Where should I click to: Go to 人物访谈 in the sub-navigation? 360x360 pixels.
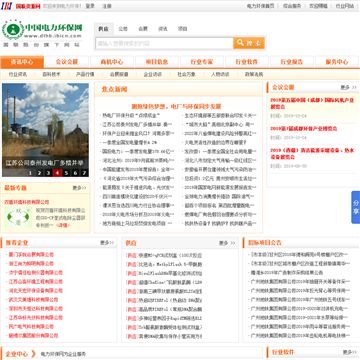click(220, 74)
